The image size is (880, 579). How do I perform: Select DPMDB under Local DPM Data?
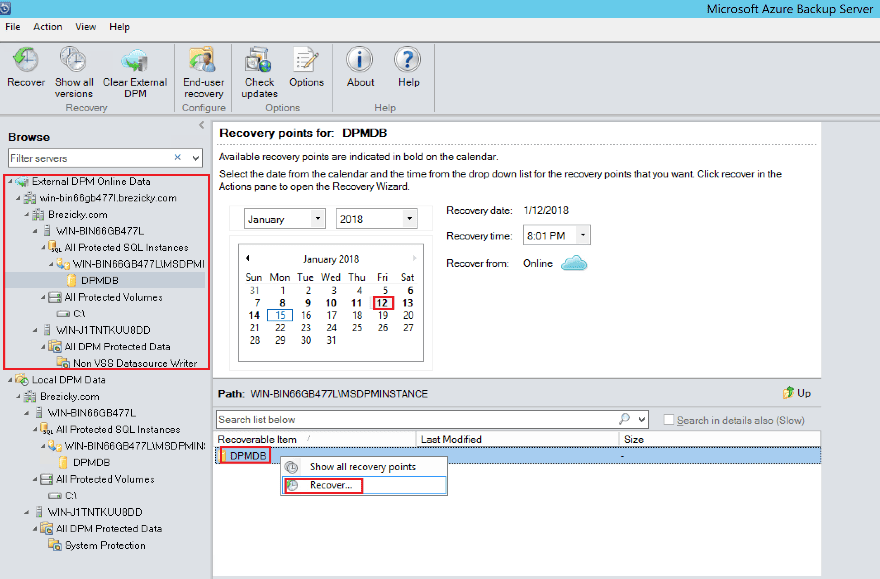point(91,462)
